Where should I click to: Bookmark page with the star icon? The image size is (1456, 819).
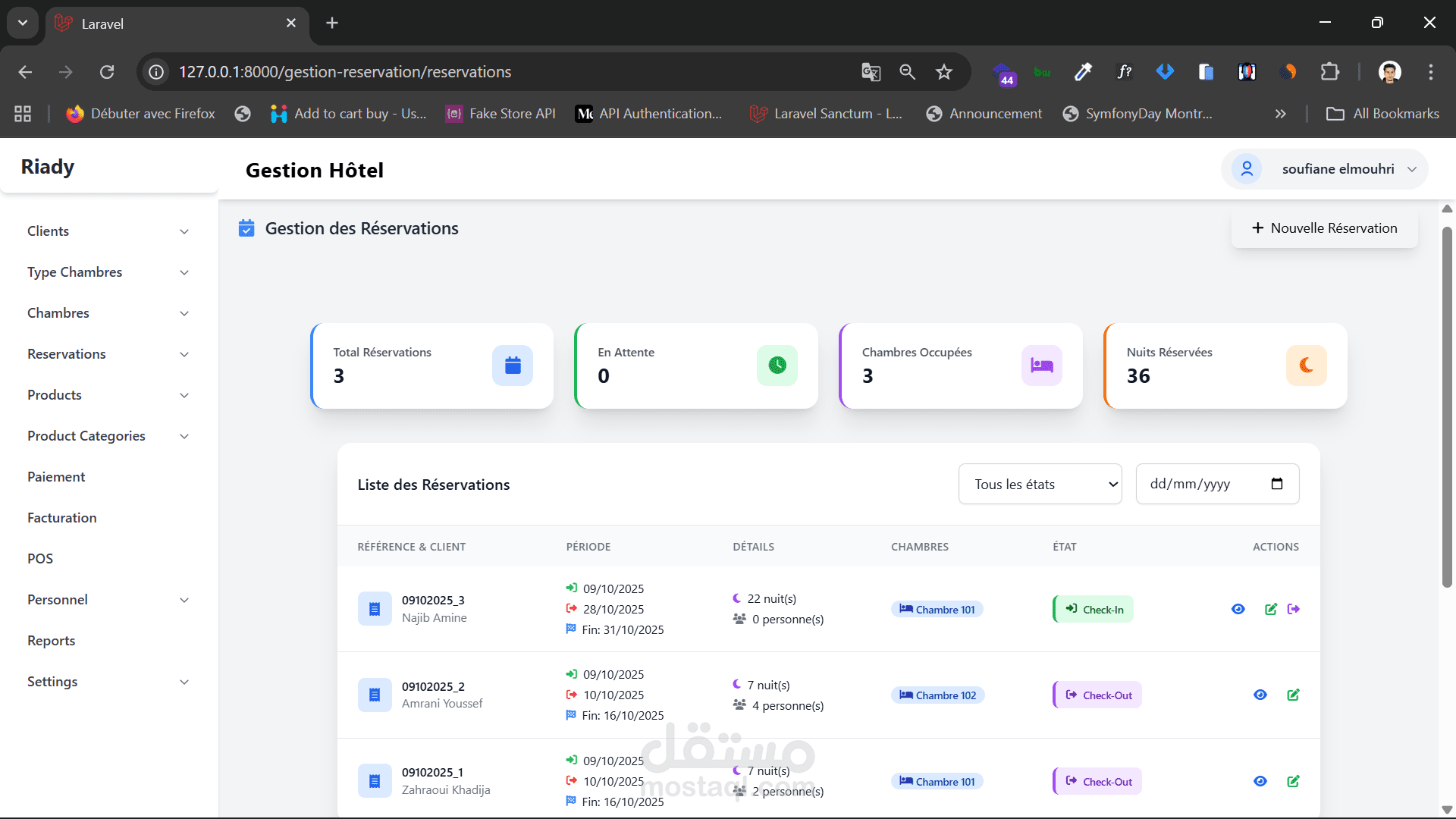[x=943, y=72]
